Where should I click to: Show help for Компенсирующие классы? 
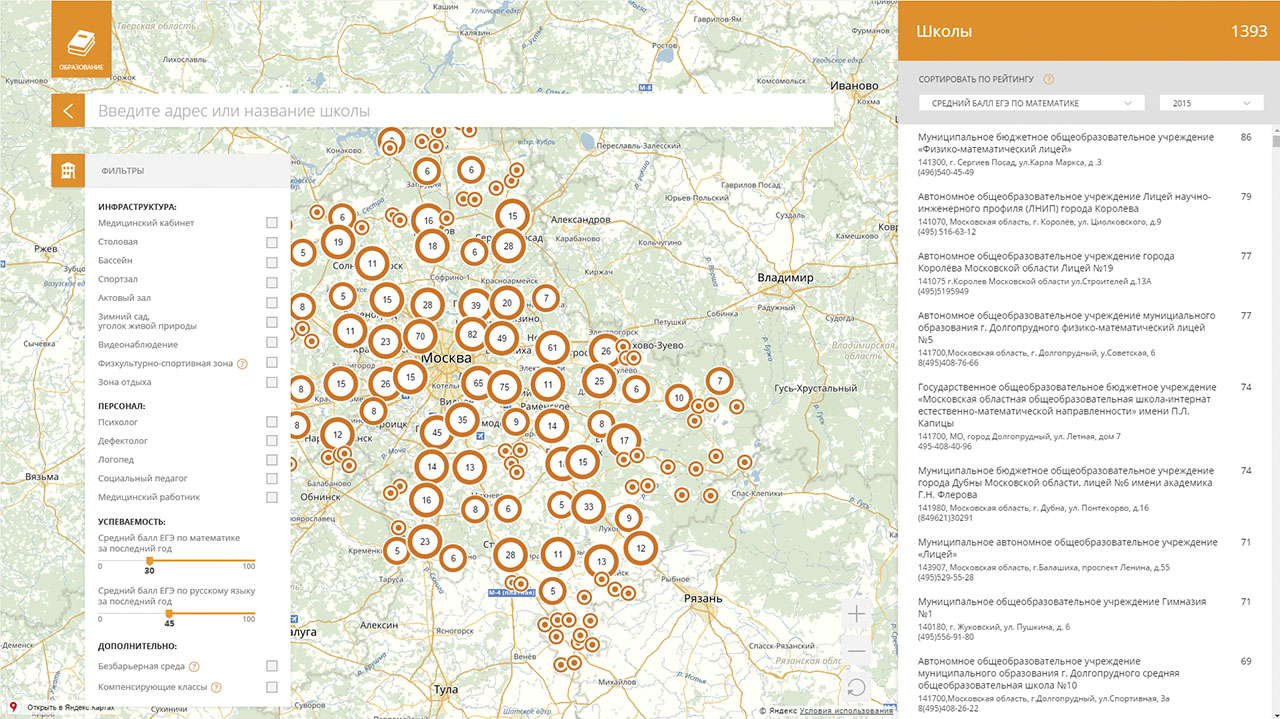(x=216, y=688)
